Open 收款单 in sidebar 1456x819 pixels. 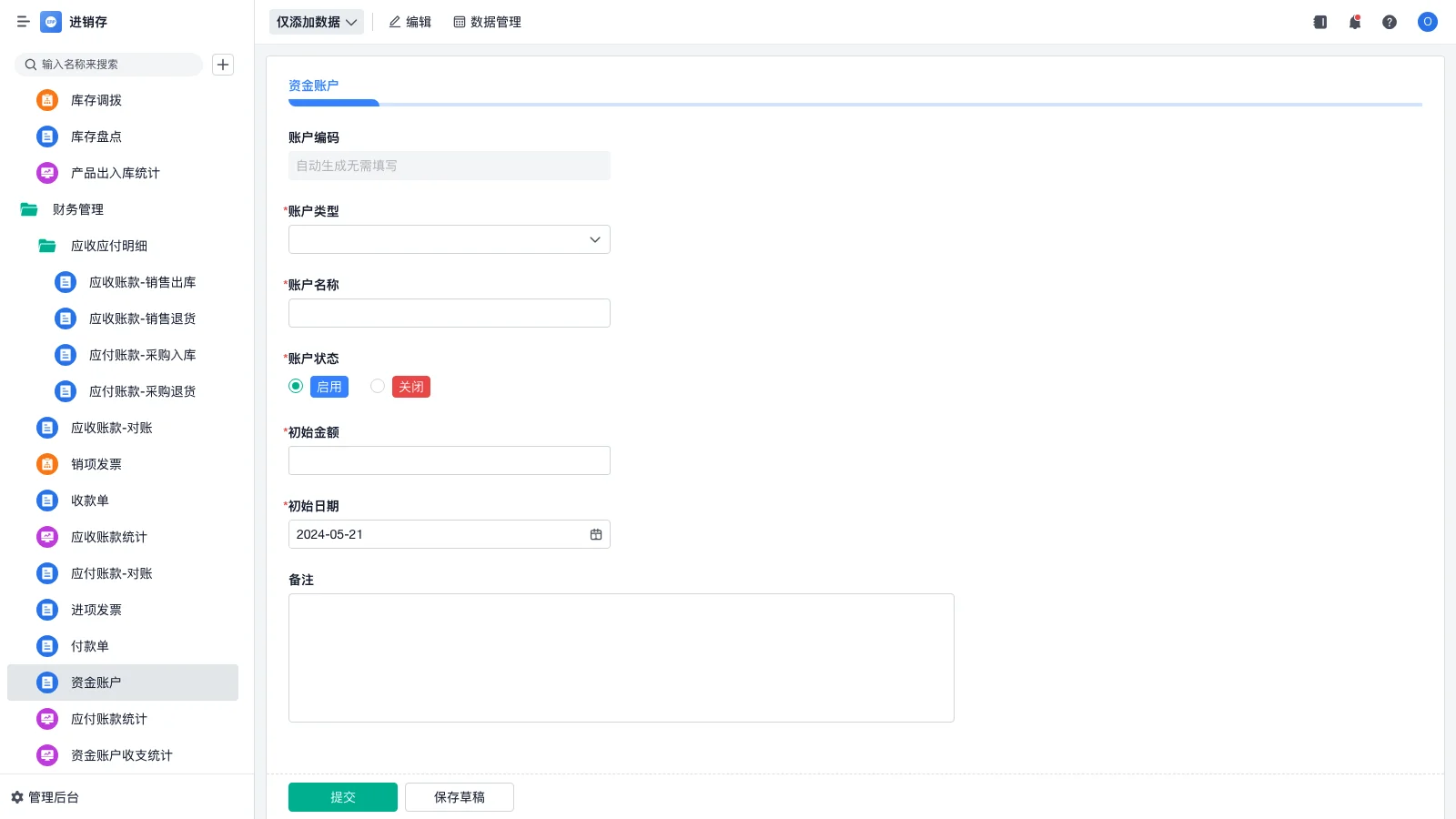pos(123,500)
